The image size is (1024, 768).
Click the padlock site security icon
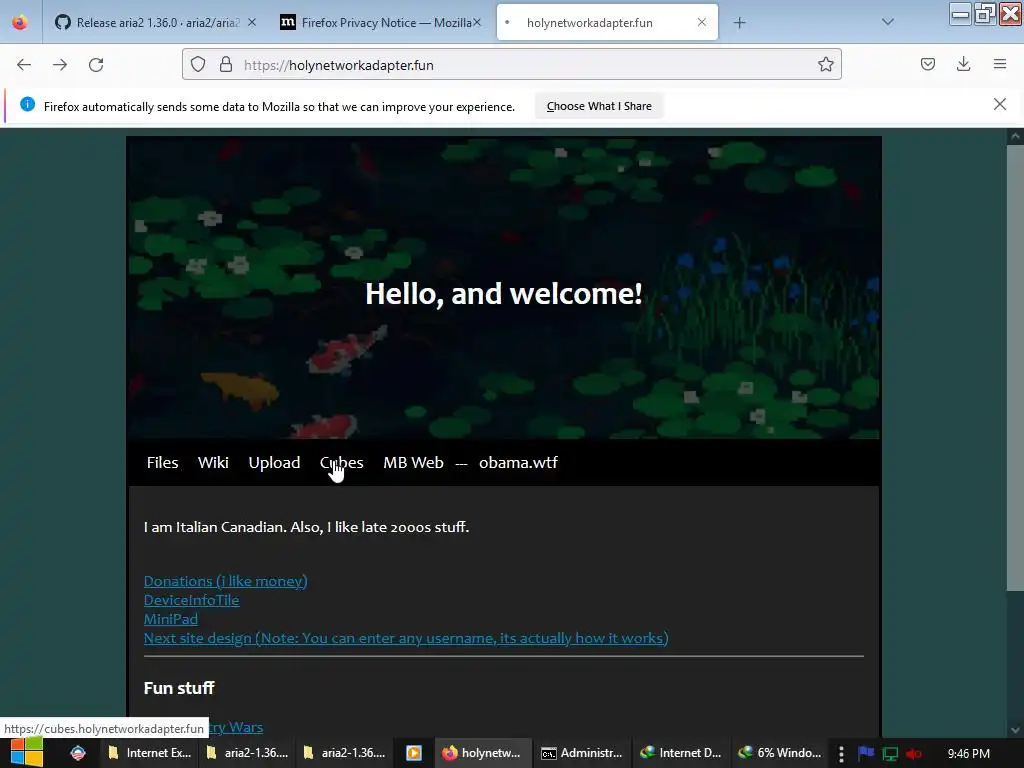[226, 65]
